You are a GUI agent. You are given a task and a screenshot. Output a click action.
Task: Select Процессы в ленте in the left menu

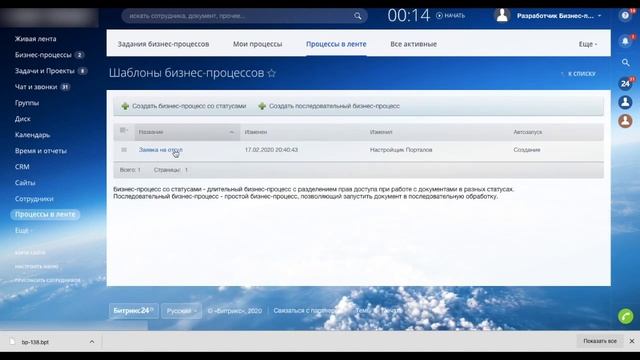coord(45,214)
